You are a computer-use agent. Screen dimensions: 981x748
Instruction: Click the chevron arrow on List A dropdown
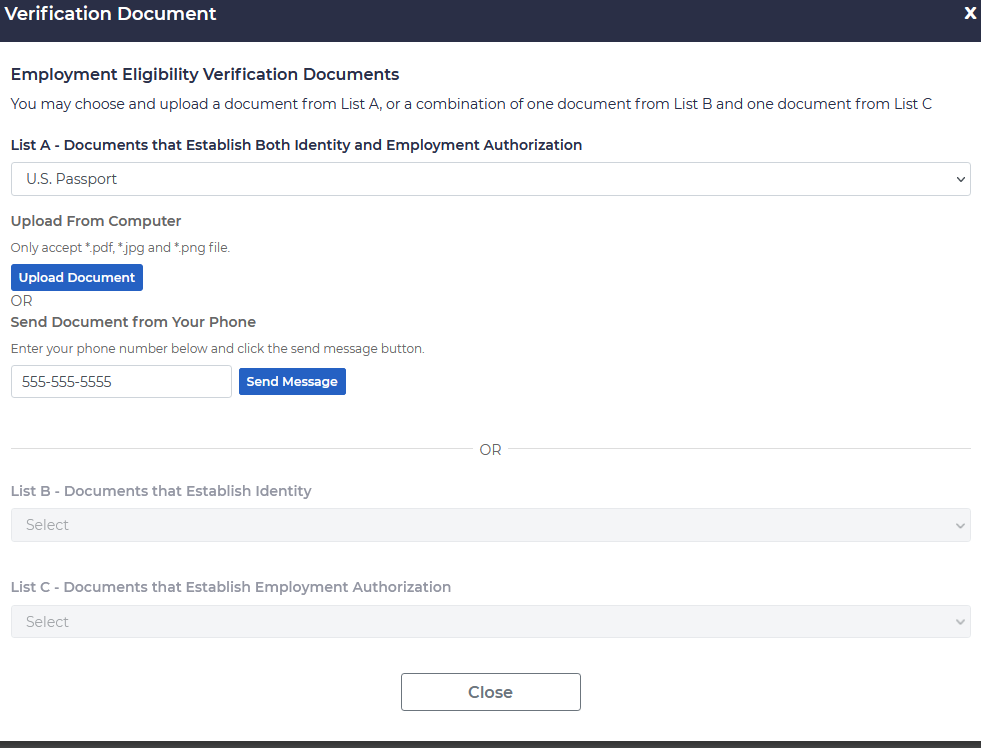coord(960,180)
